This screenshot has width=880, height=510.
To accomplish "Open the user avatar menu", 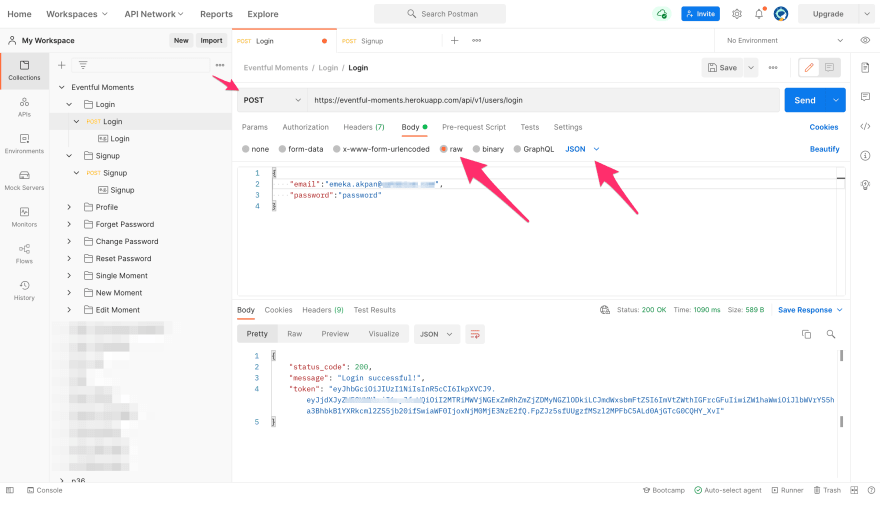I will pyautogui.click(x=781, y=14).
